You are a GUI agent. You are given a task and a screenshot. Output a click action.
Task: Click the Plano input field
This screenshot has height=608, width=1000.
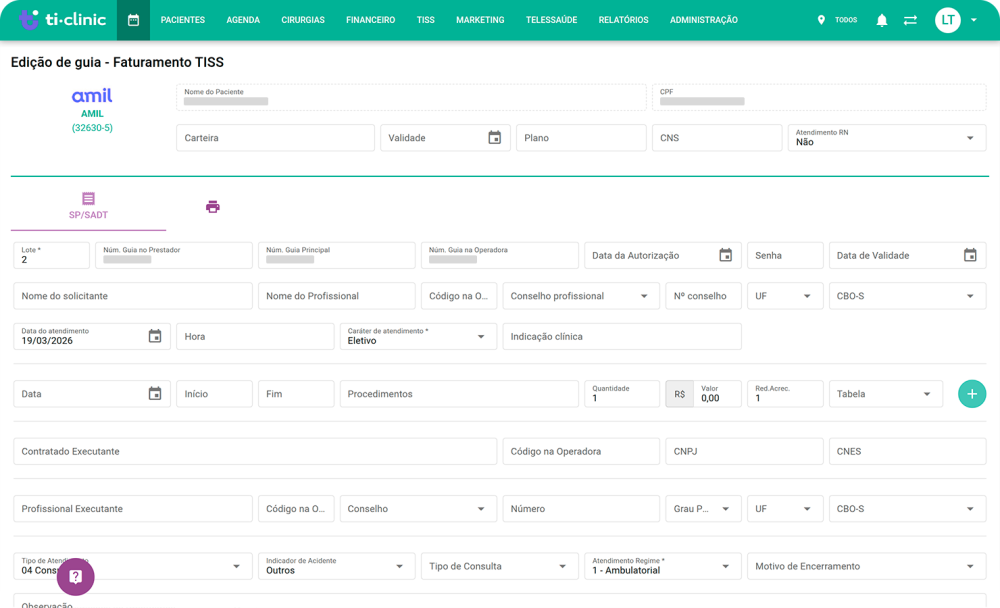[x=581, y=138]
